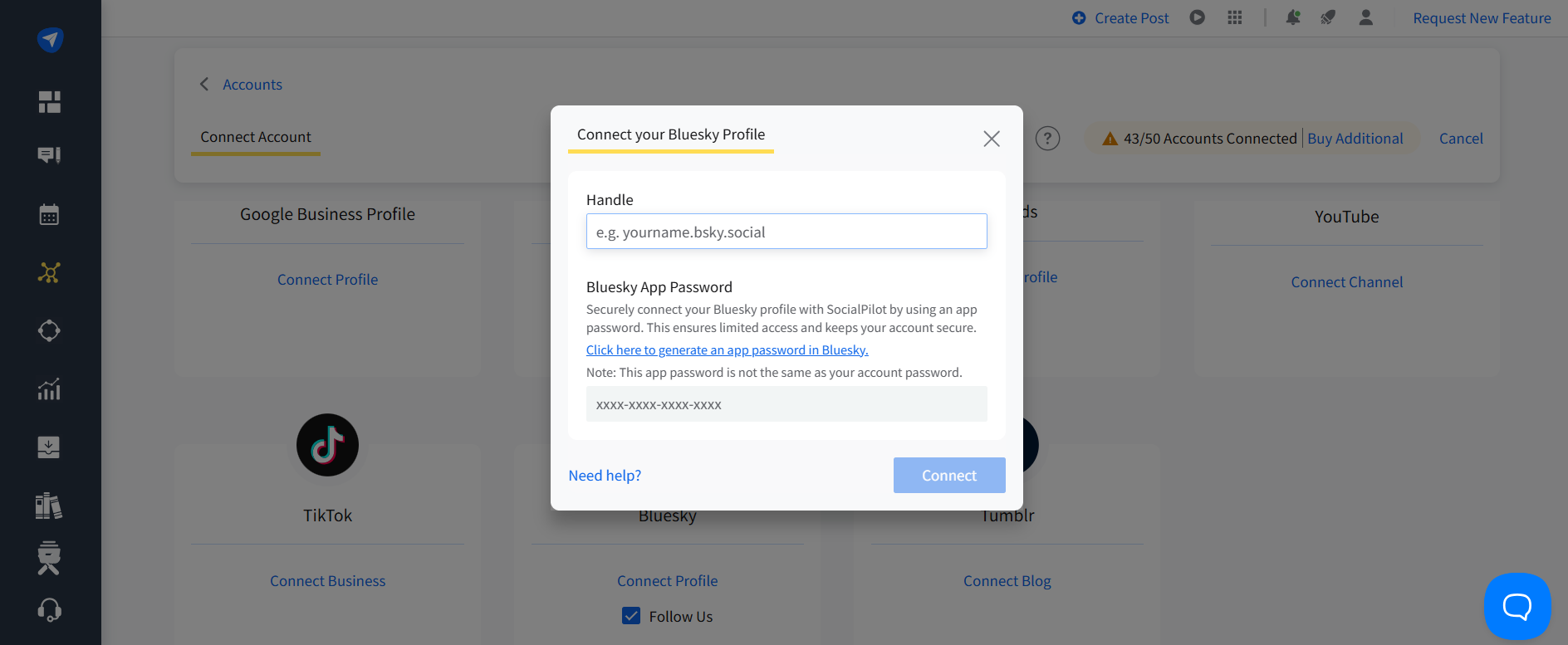
Task: Open the generate app password link
Action: coord(727,350)
